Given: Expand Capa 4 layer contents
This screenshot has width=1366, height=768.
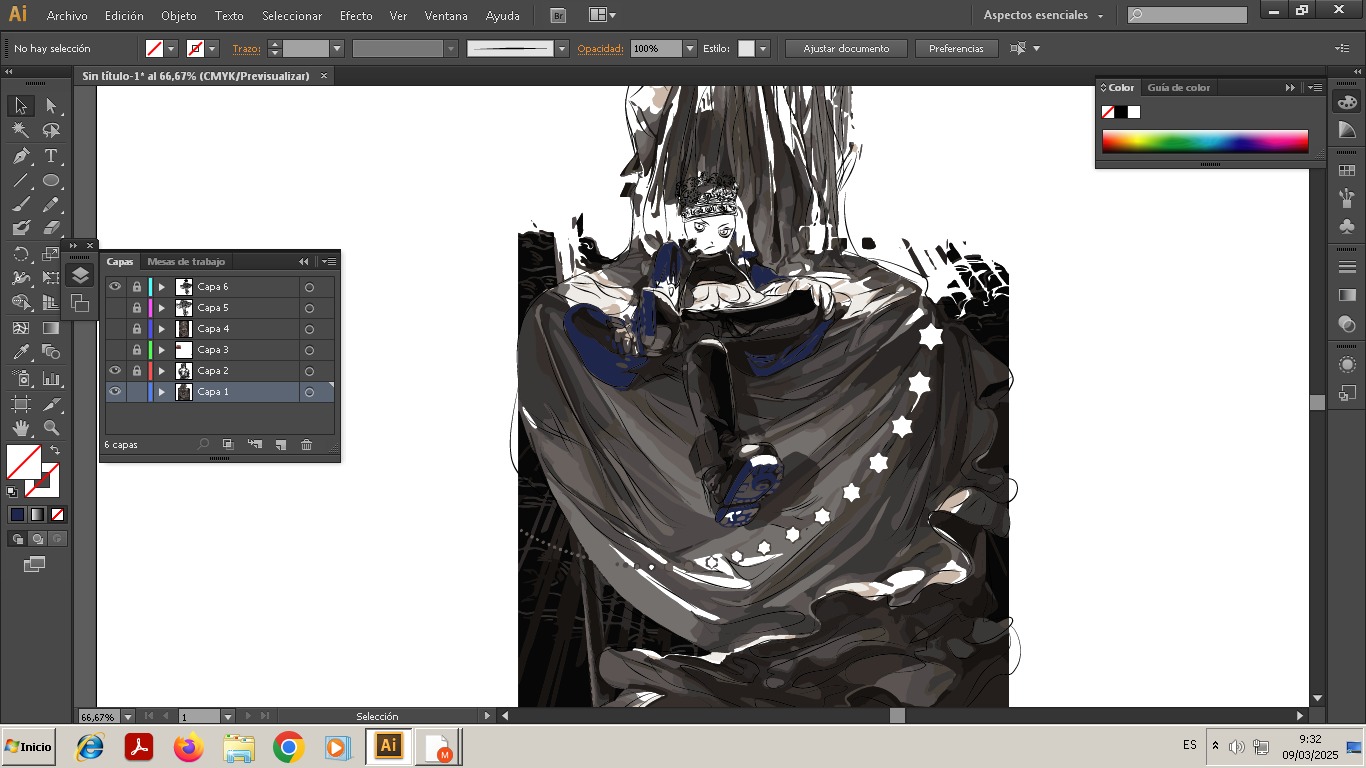Looking at the screenshot, I should pyautogui.click(x=162, y=329).
